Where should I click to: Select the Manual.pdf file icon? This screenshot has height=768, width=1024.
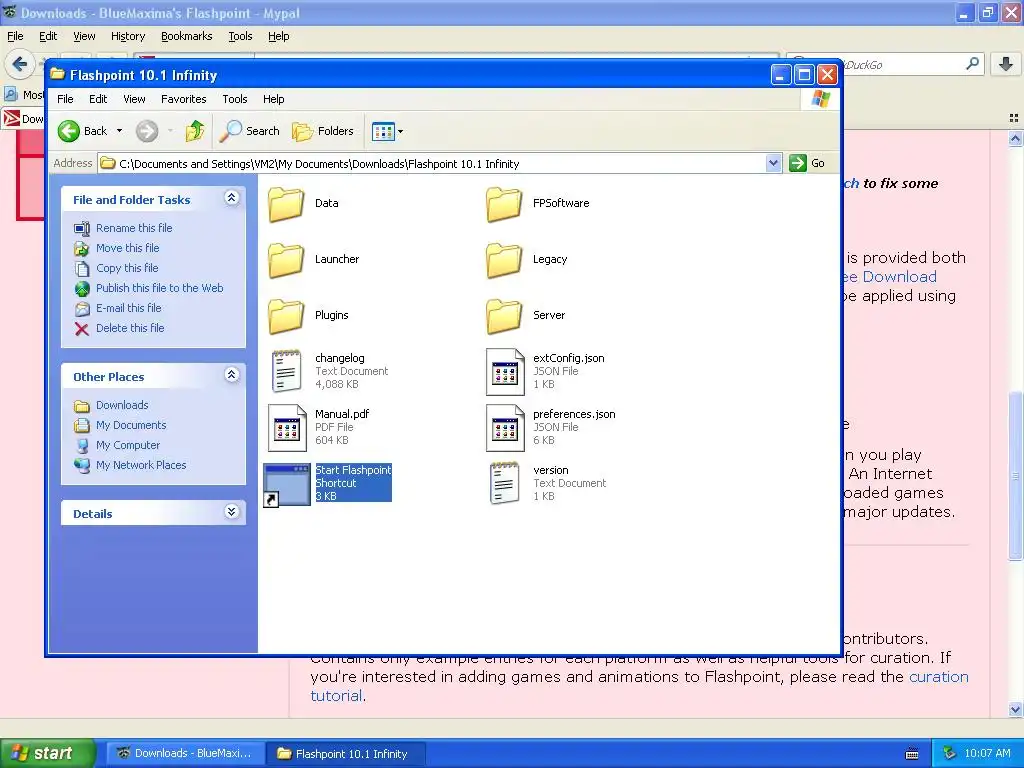287,428
